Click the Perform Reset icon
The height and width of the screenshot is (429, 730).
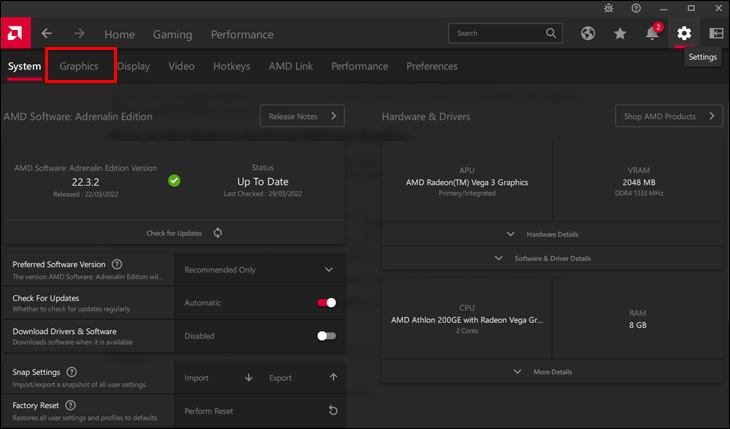pyautogui.click(x=333, y=410)
